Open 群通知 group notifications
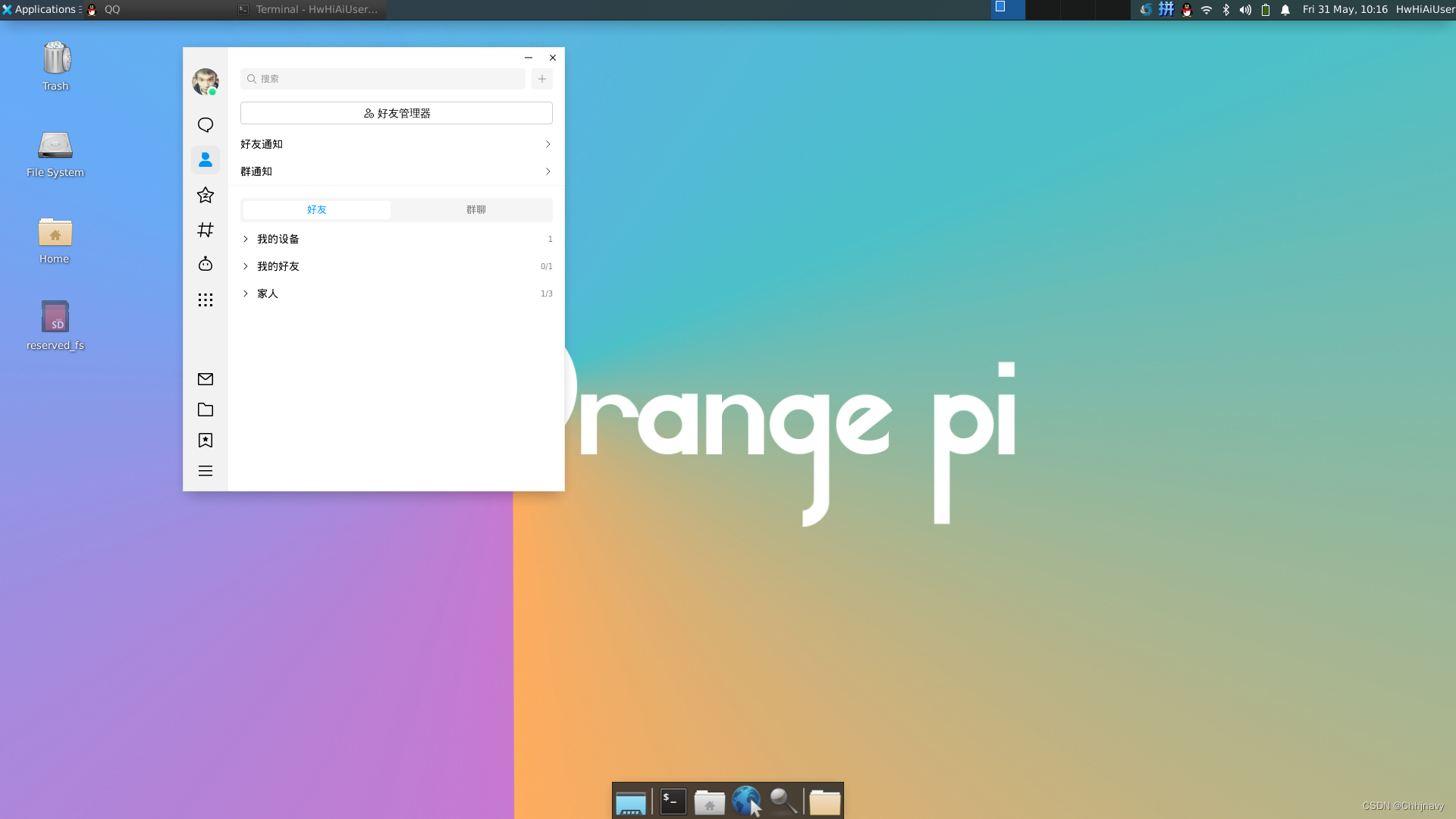 pyautogui.click(x=397, y=171)
